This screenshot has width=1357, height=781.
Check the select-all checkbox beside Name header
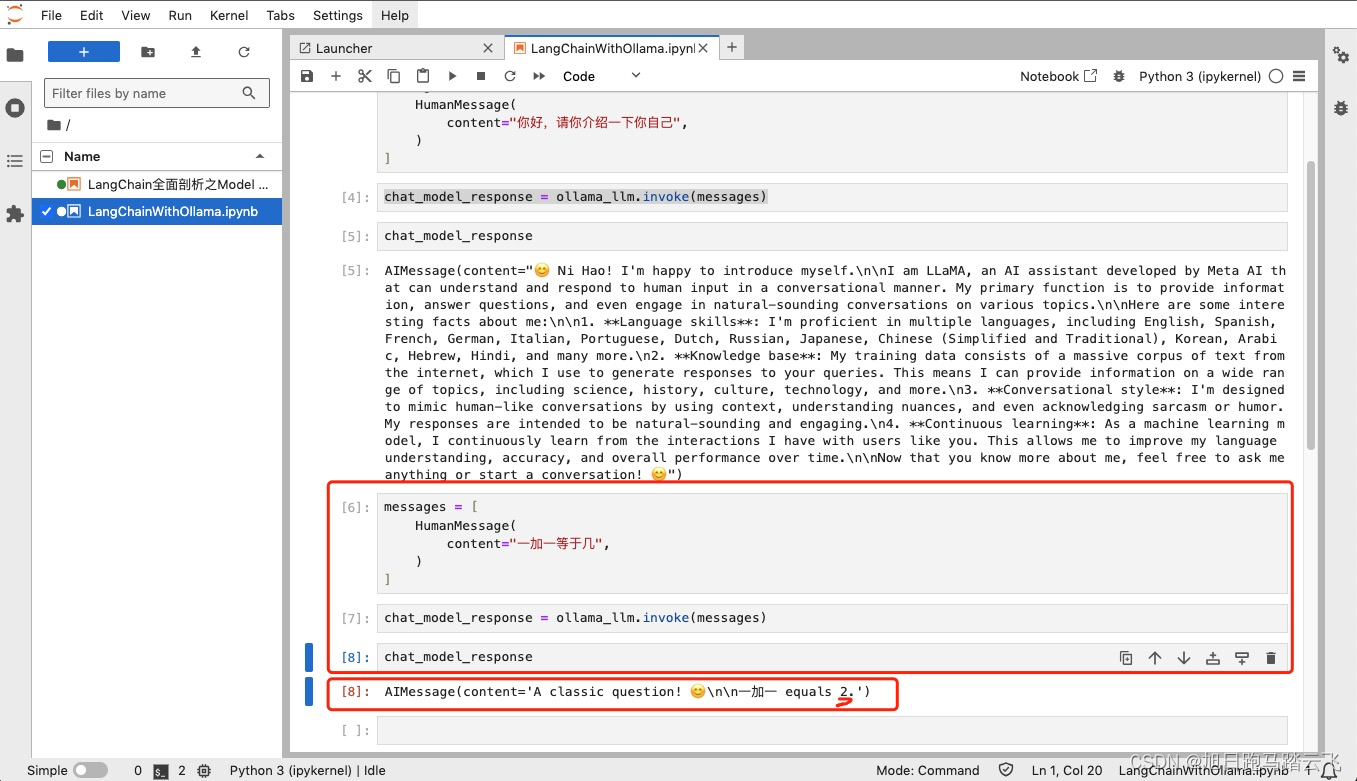coord(46,157)
